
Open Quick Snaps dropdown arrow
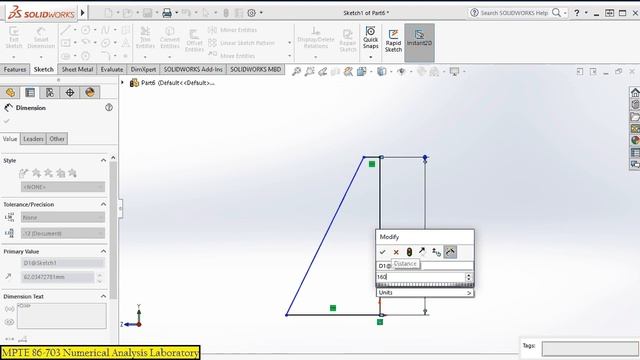(x=371, y=57)
